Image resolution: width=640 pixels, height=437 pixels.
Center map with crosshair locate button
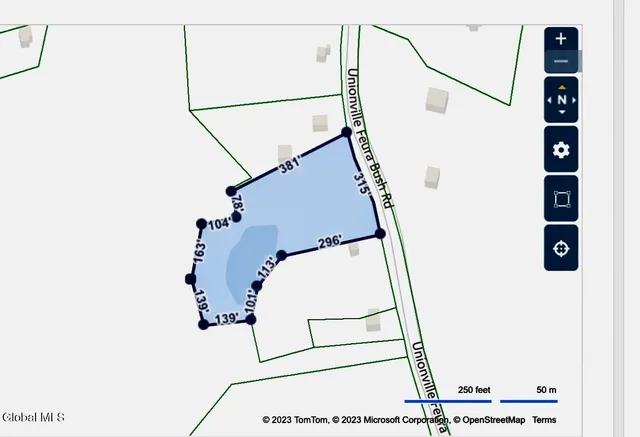coord(561,248)
